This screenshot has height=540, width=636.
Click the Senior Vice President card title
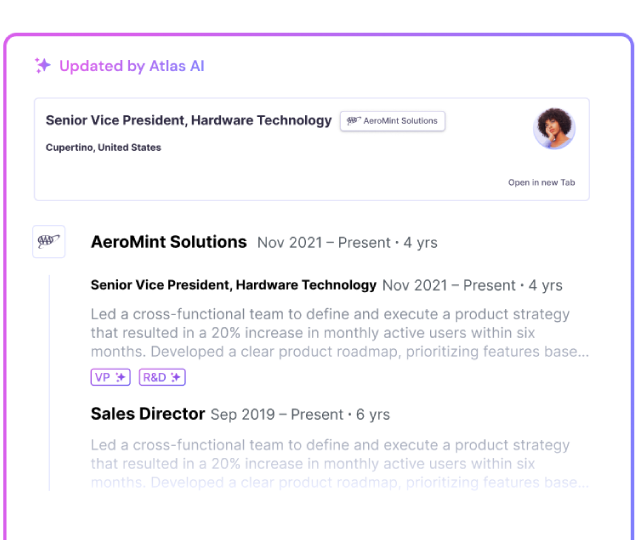(x=188, y=120)
